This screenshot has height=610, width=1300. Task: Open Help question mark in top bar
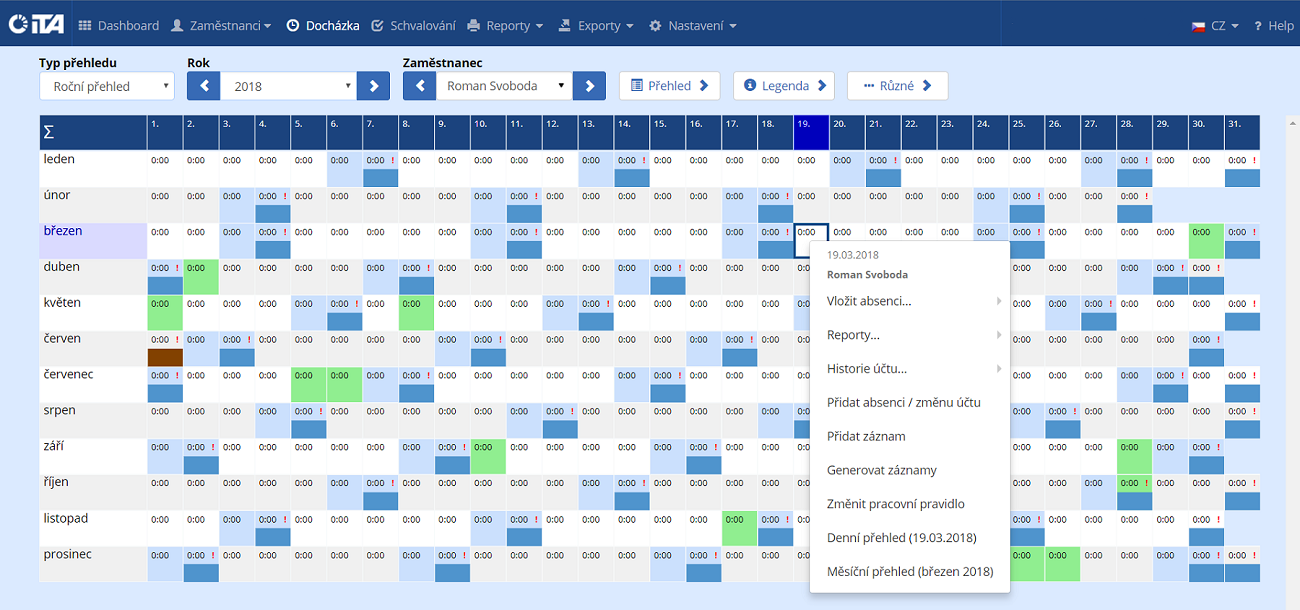(1273, 26)
